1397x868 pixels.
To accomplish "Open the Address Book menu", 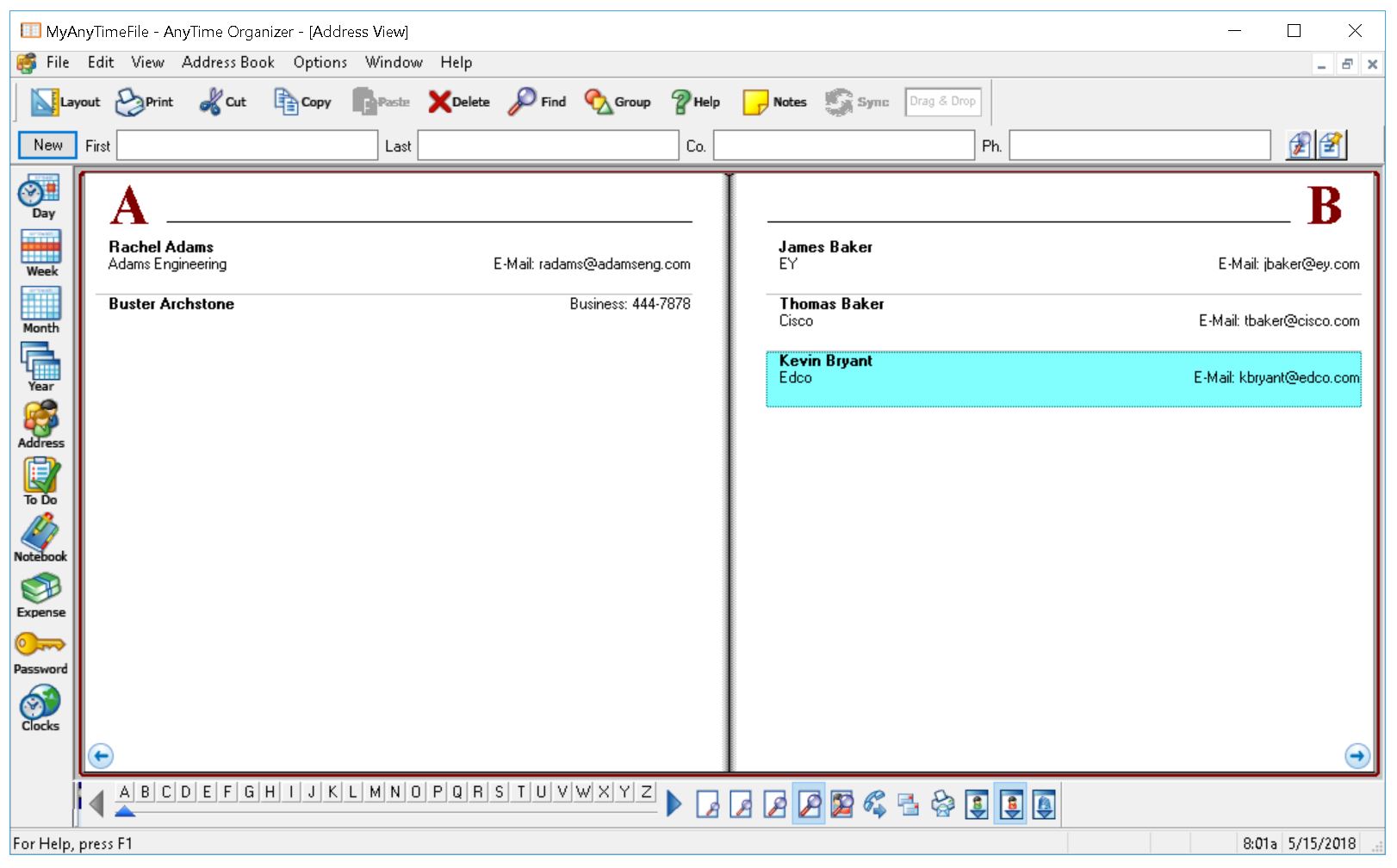I will click(227, 62).
